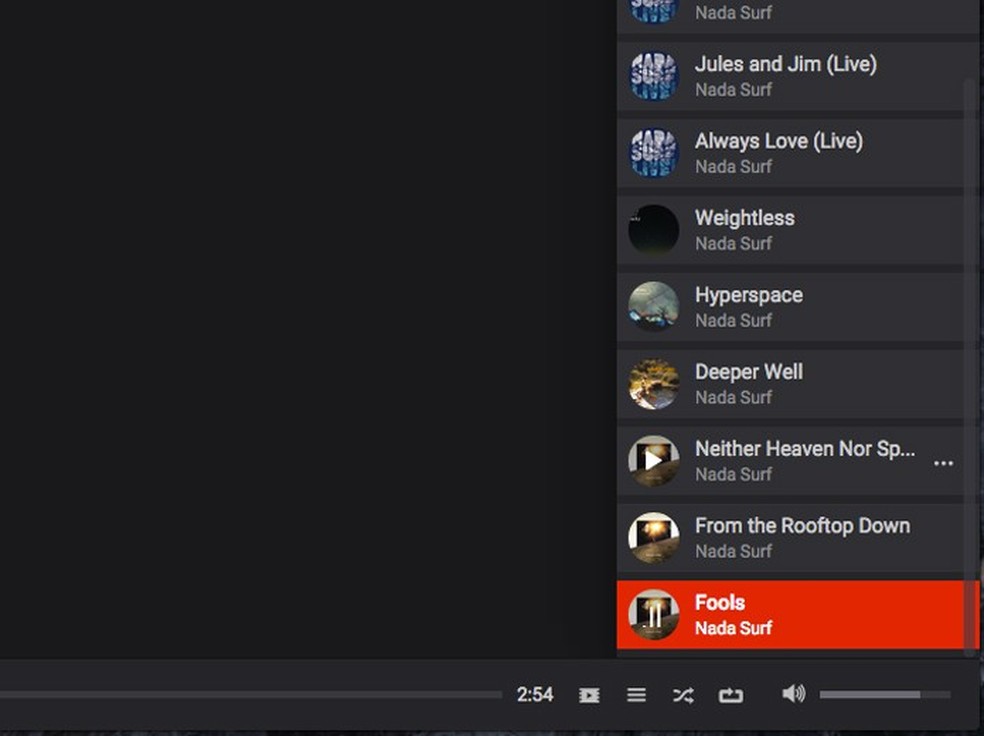Screen dimensions: 984x736
Task: Open Nada Surf under From the Rooftop Down
Action: point(733,551)
